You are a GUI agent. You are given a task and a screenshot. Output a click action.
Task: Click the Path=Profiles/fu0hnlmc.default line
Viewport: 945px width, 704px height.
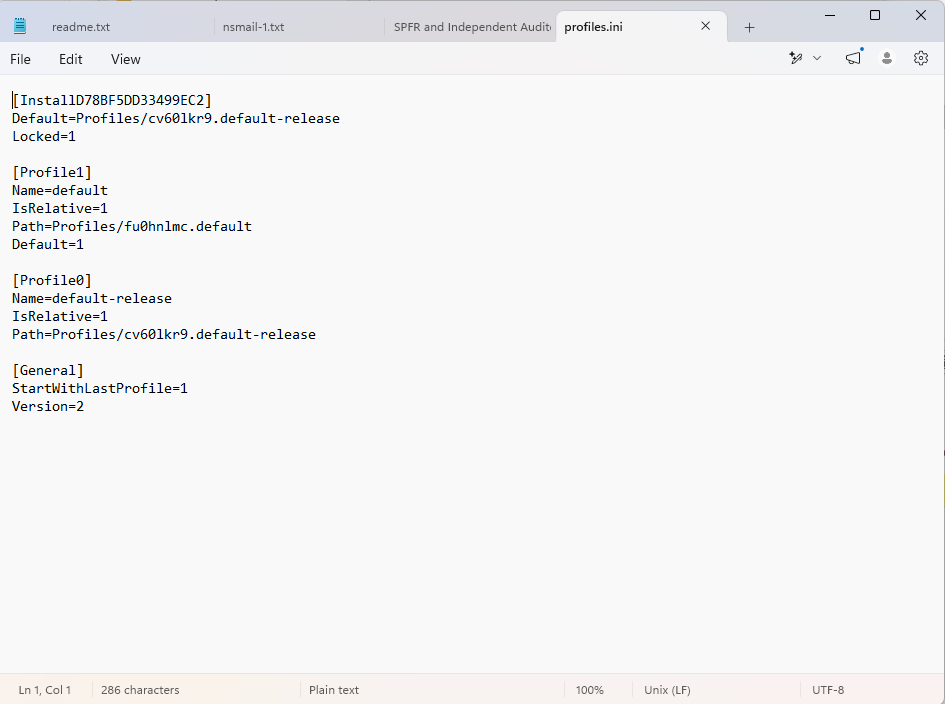[132, 227]
